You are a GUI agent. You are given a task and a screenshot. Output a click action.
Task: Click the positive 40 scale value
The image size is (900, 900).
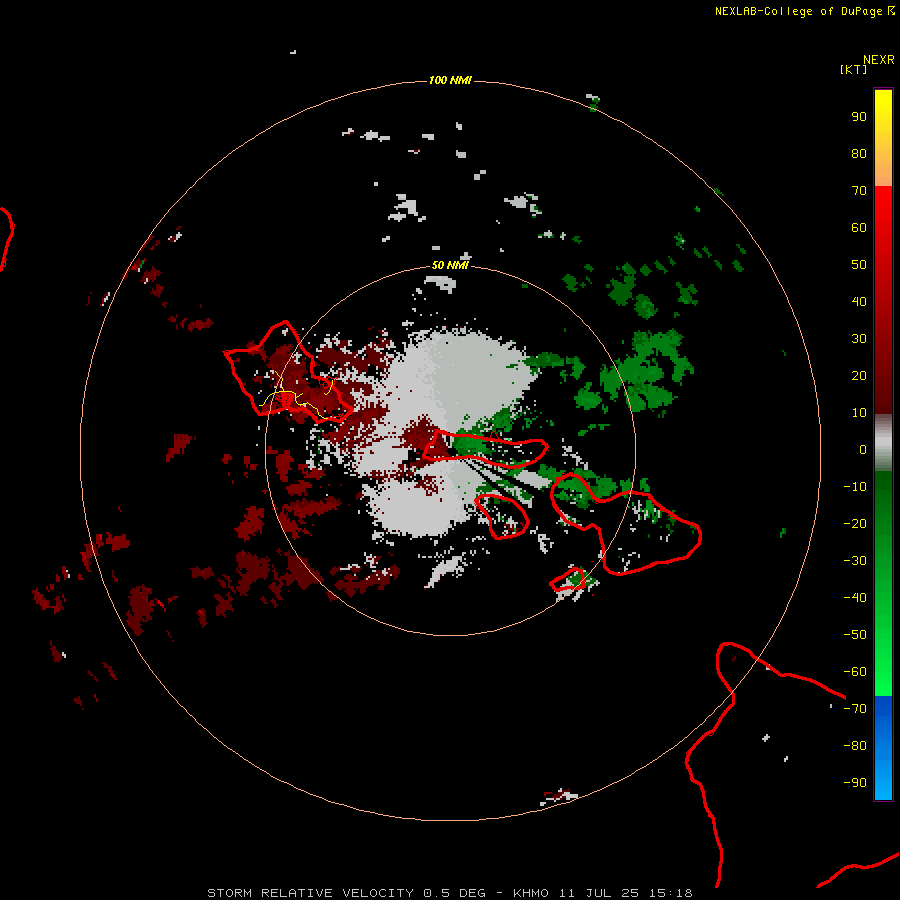click(859, 301)
